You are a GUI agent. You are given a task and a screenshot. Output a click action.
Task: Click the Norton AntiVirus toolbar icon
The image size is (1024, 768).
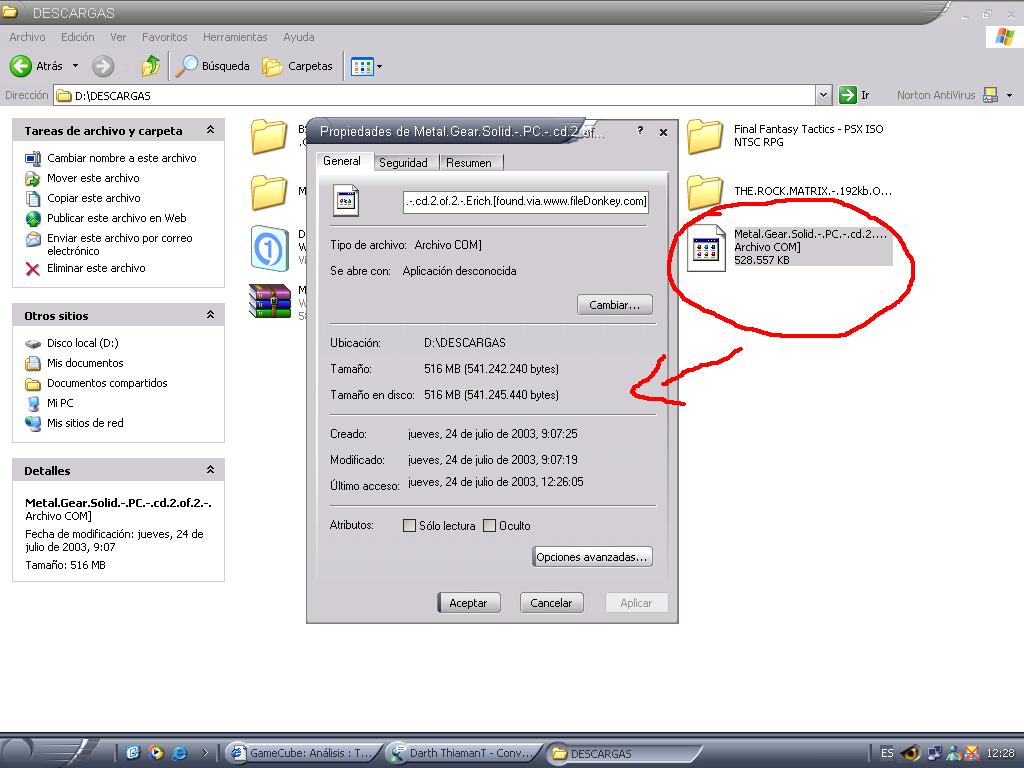tap(990, 95)
